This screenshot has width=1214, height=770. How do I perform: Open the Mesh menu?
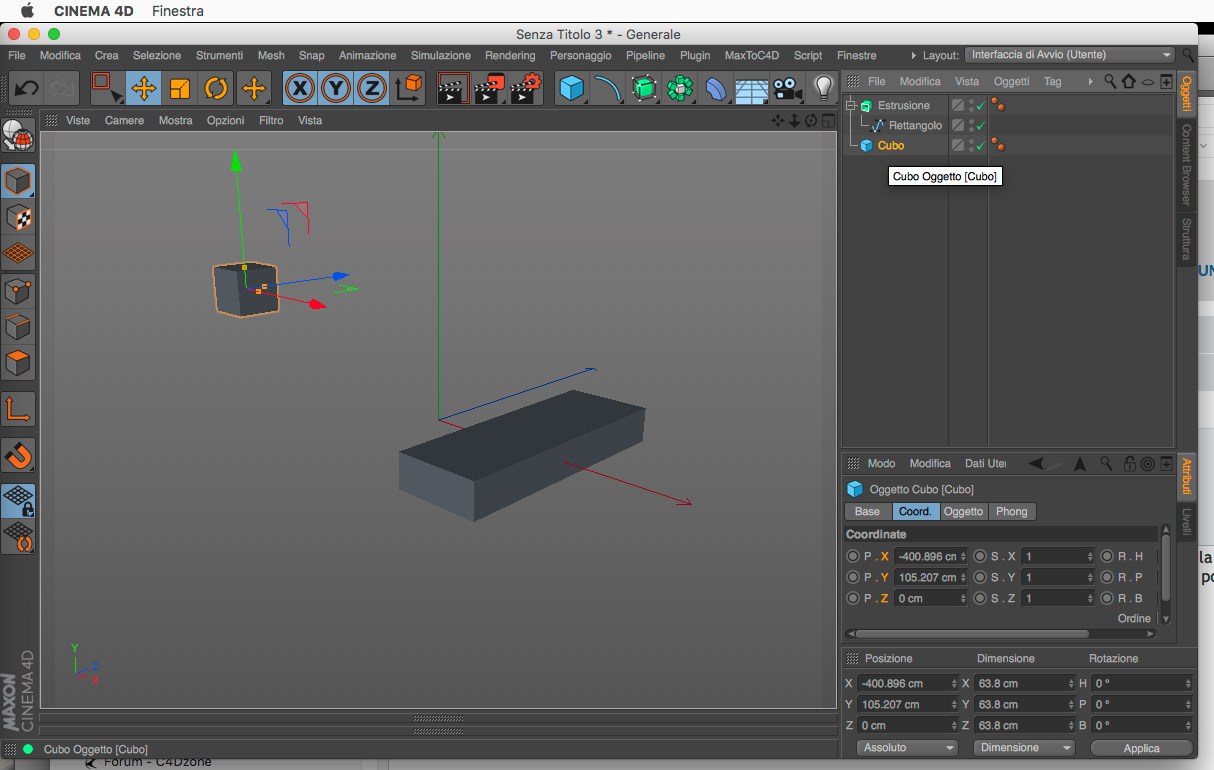tap(271, 55)
